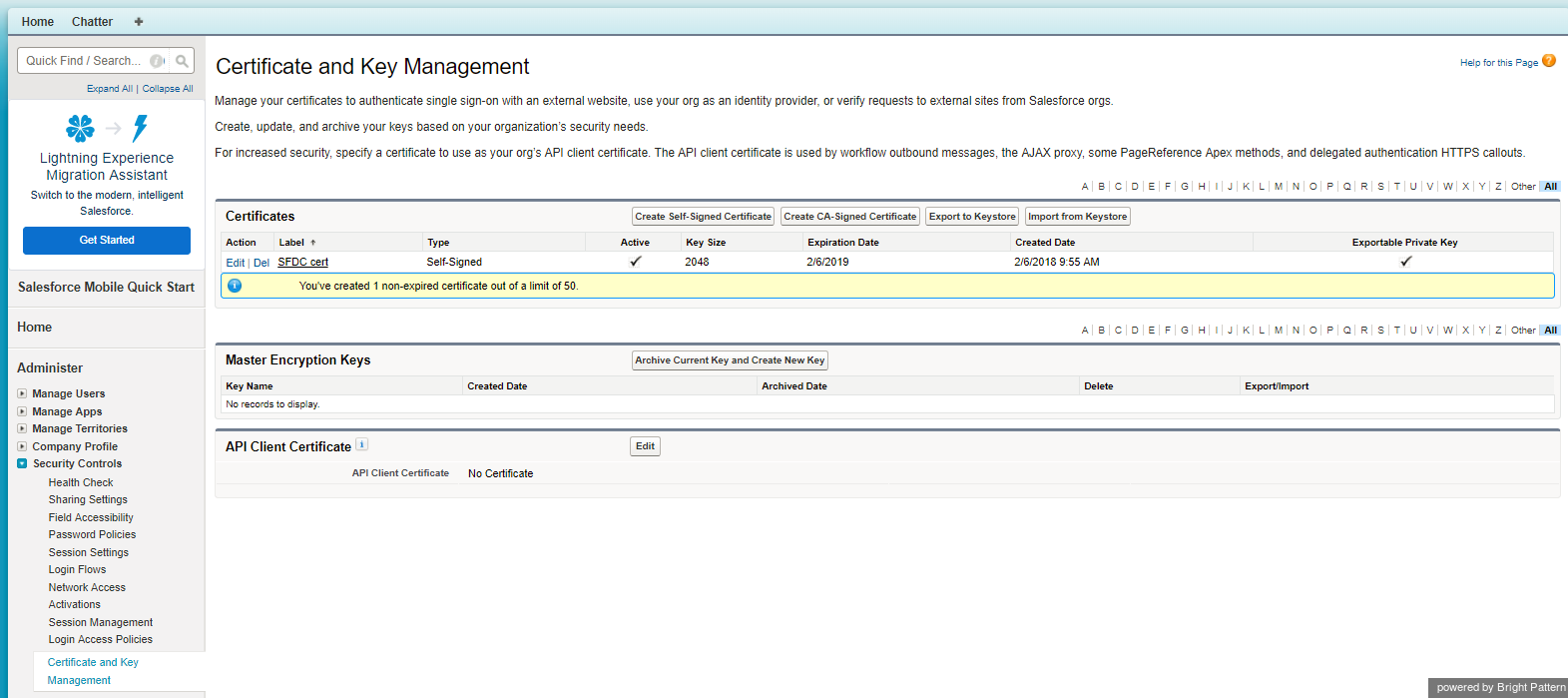Screen dimensions: 1568x698
Task: Click Archive Current Key and Create New Key
Action: [x=730, y=360]
